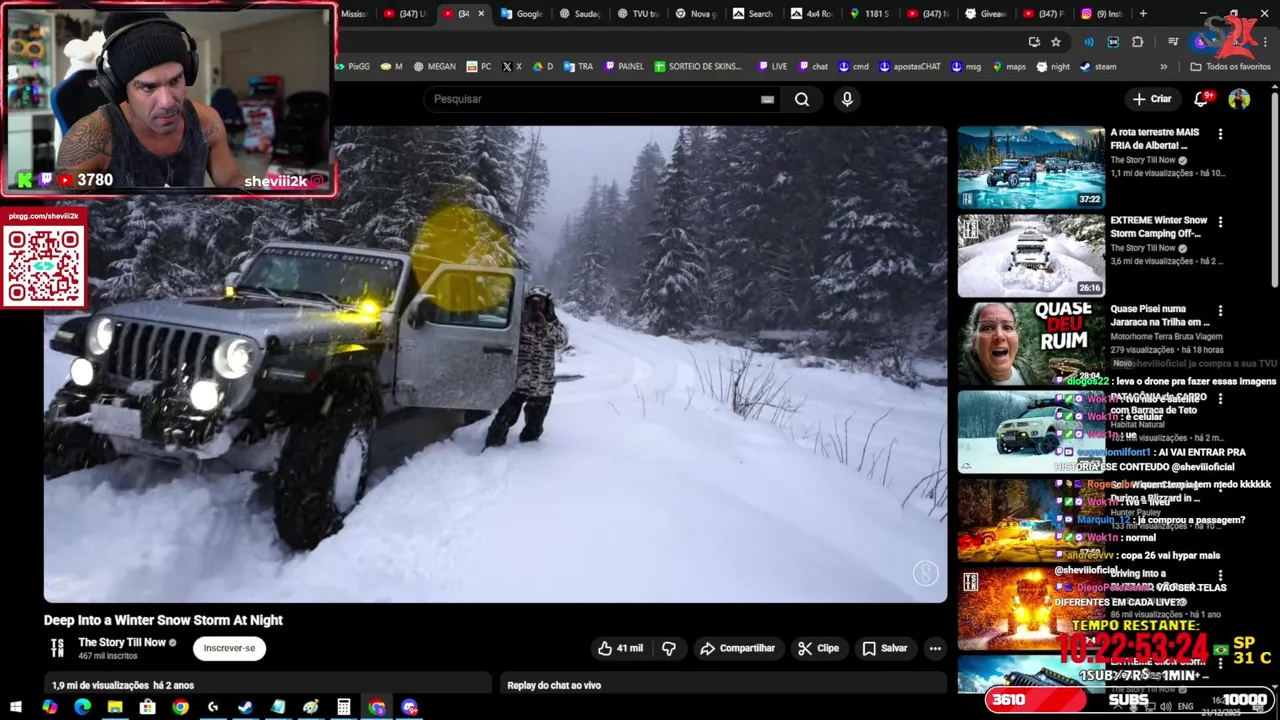This screenshot has width=1280, height=720.
Task: Click the Criar create button
Action: 1151,99
